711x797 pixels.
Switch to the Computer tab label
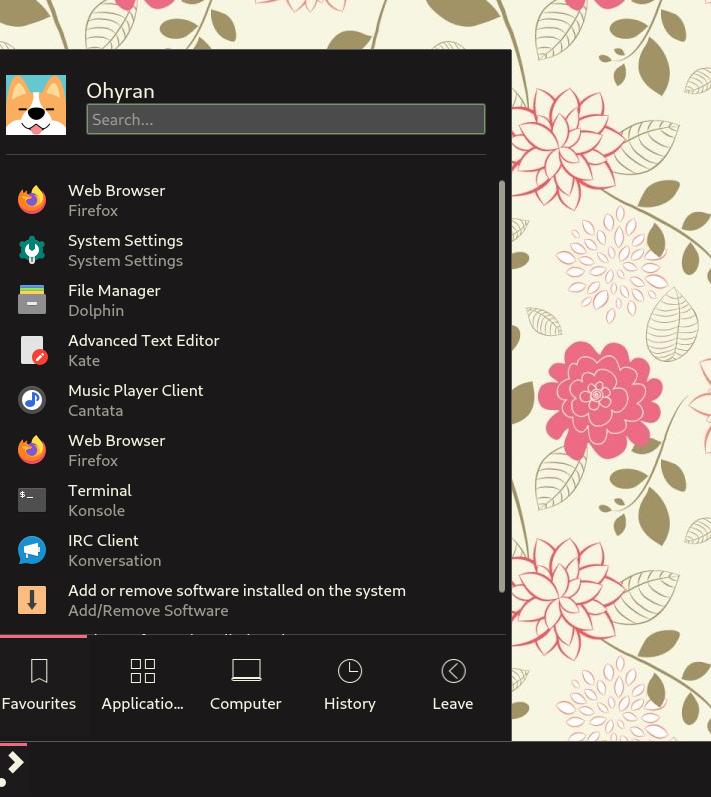(x=246, y=703)
